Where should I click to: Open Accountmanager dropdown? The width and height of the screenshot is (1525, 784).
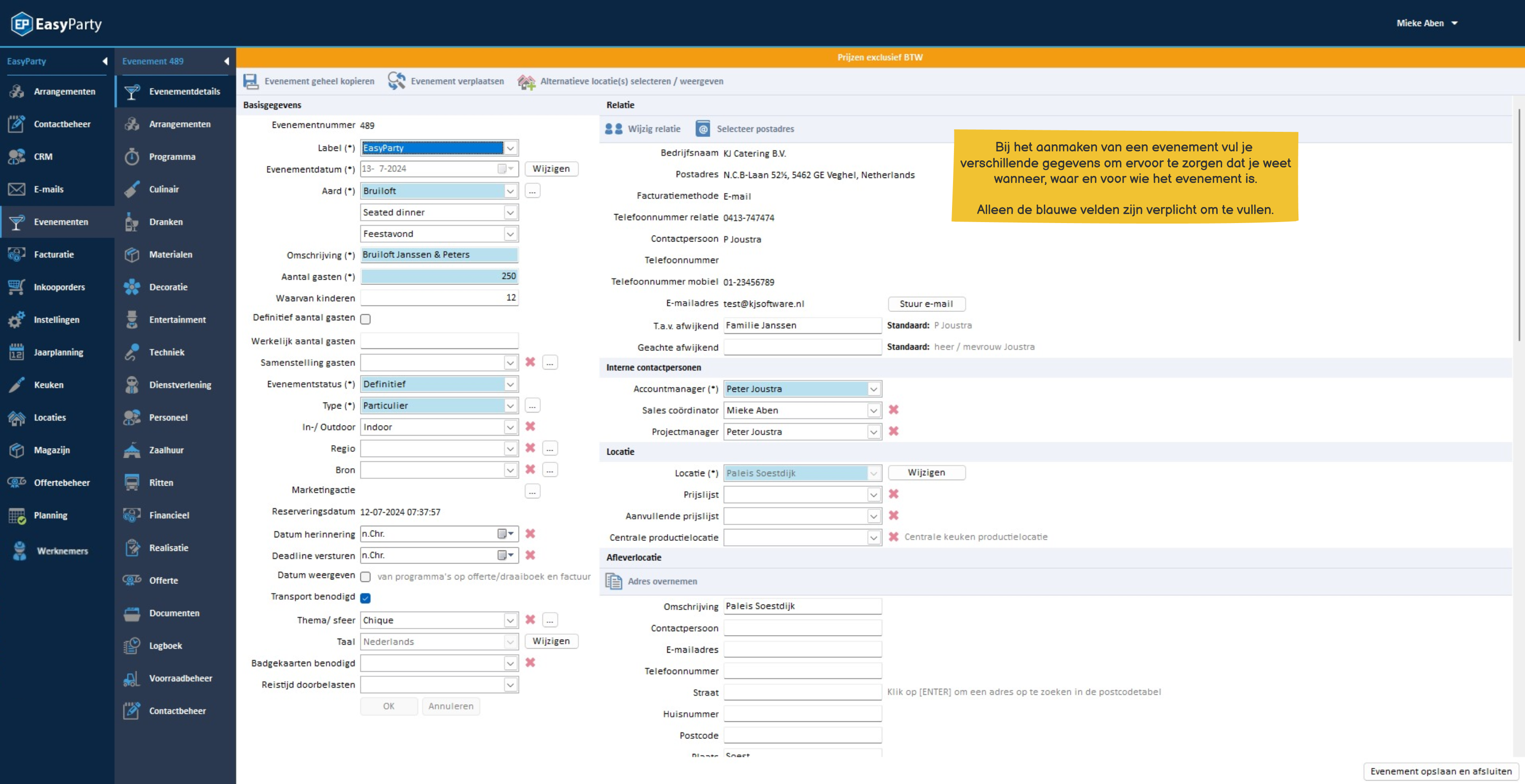[x=802, y=388]
